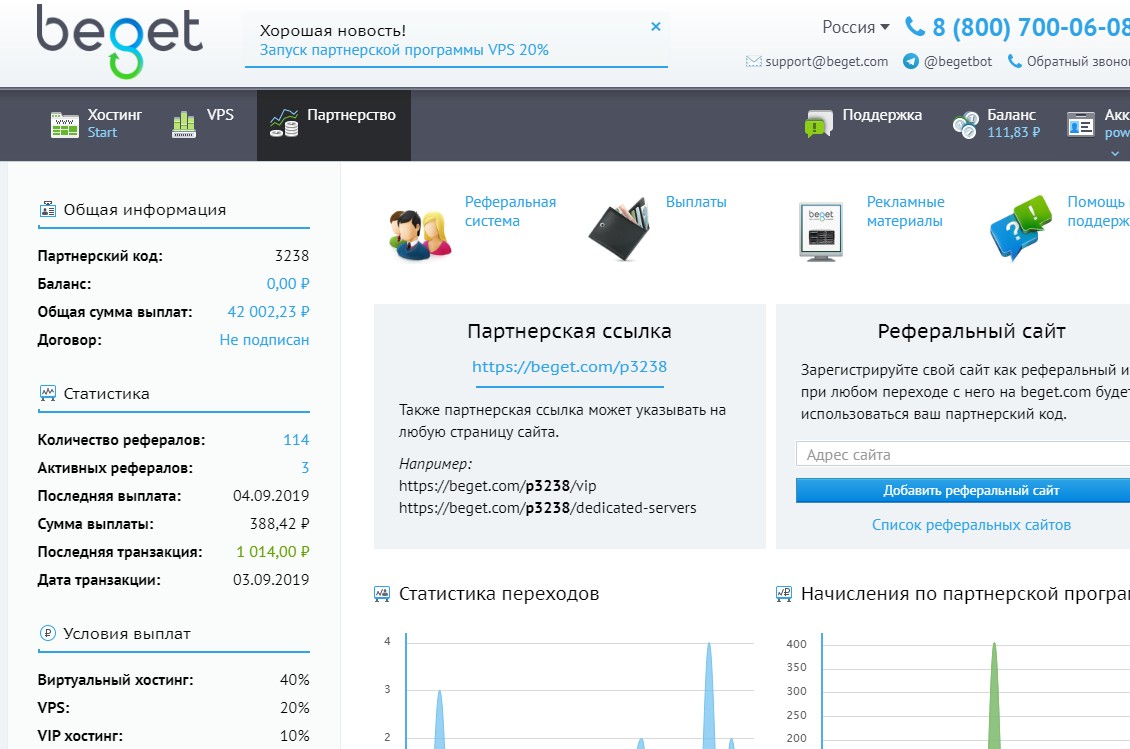Close the good news banner

click(656, 27)
